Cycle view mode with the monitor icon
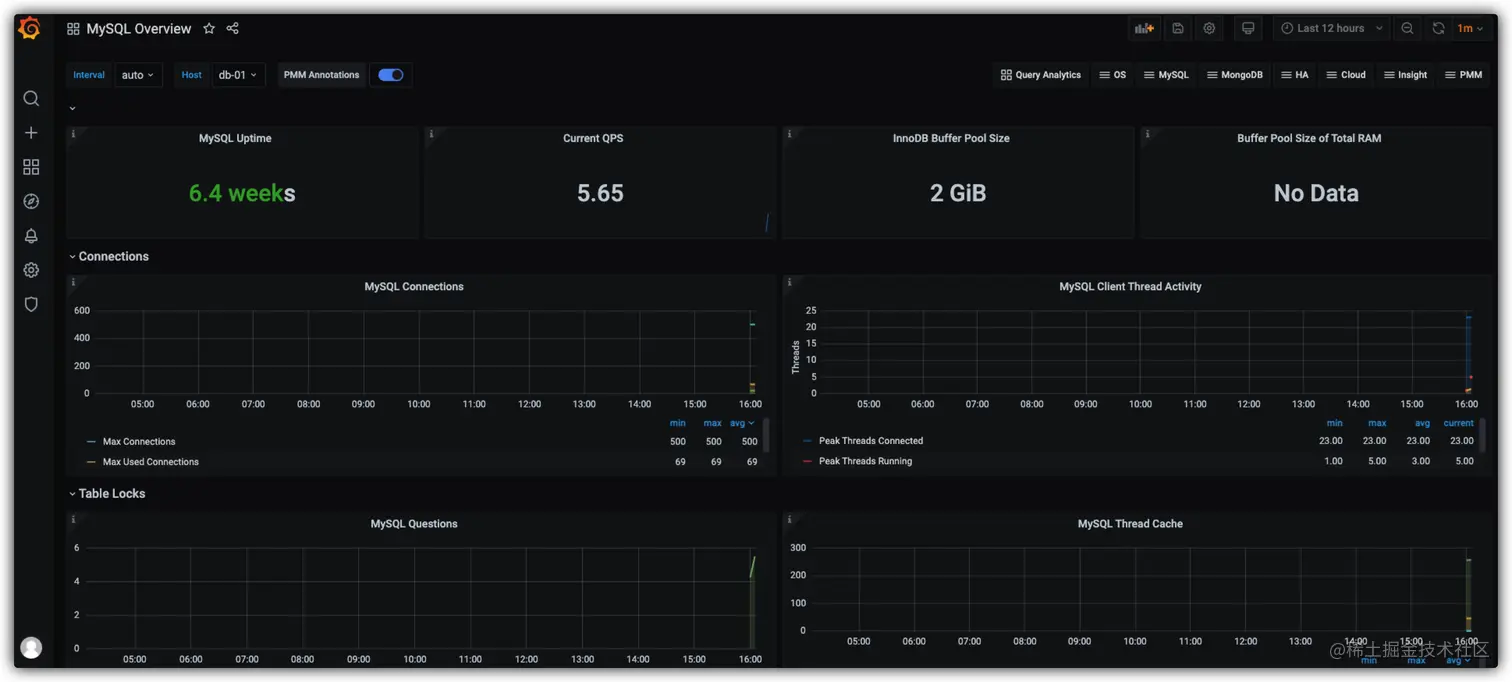Screen dimensions: 1512x682 (x=1248, y=28)
